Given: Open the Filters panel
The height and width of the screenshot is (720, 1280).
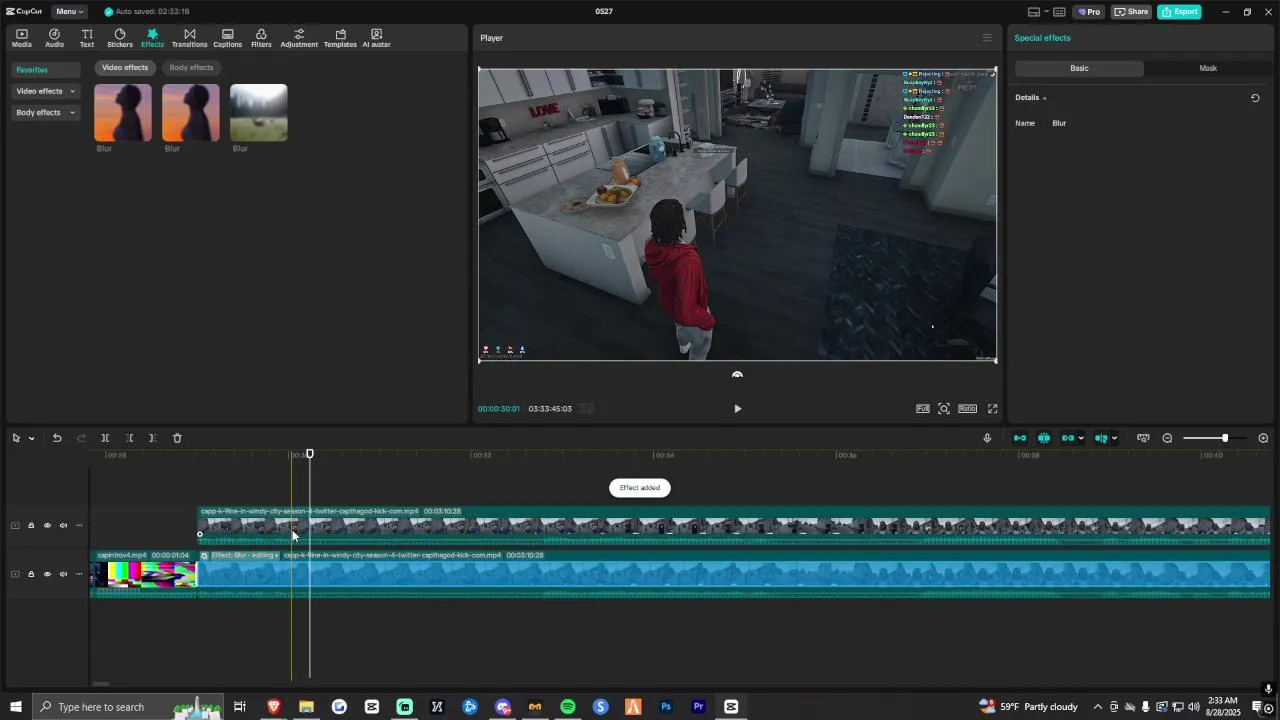Looking at the screenshot, I should (x=261, y=38).
